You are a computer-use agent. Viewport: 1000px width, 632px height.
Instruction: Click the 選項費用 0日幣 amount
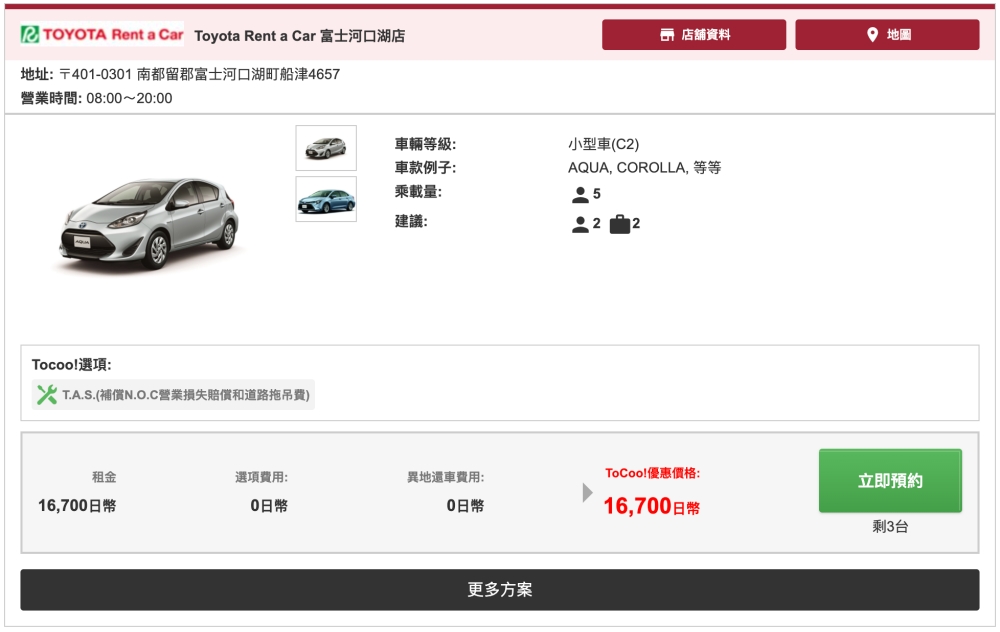[268, 506]
